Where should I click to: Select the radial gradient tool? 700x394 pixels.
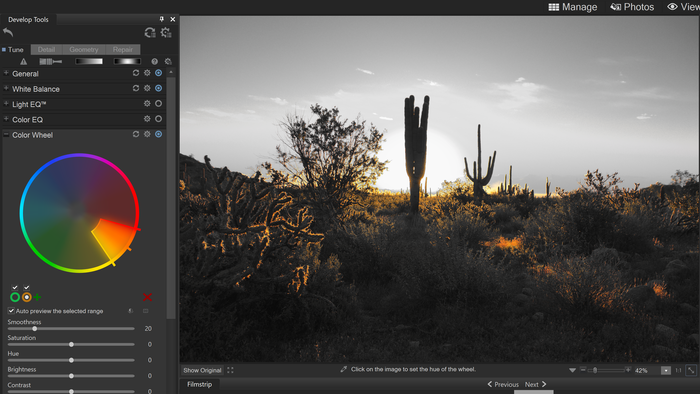pyautogui.click(x=127, y=62)
